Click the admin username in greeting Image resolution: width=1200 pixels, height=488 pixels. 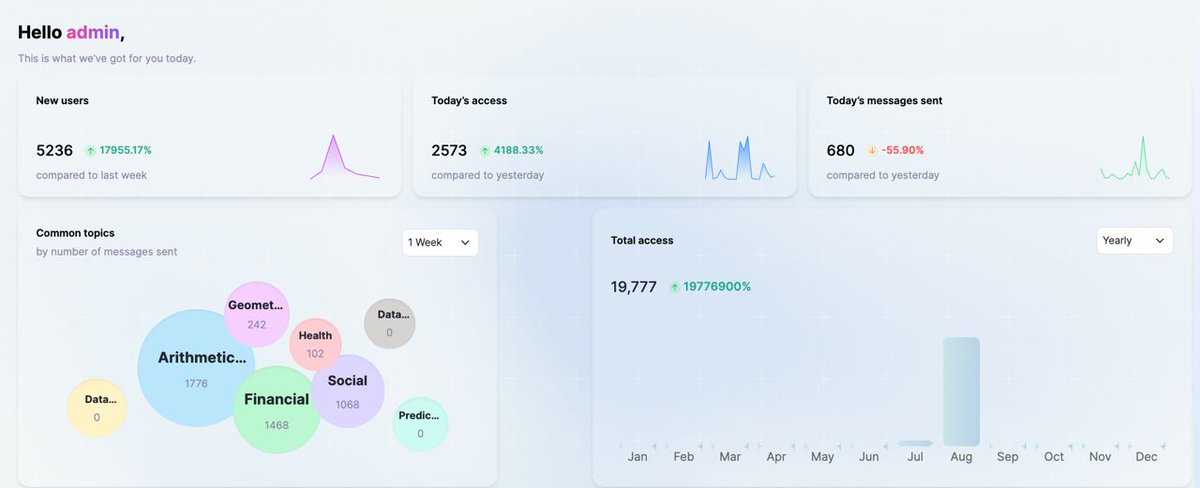pyautogui.click(x=93, y=32)
